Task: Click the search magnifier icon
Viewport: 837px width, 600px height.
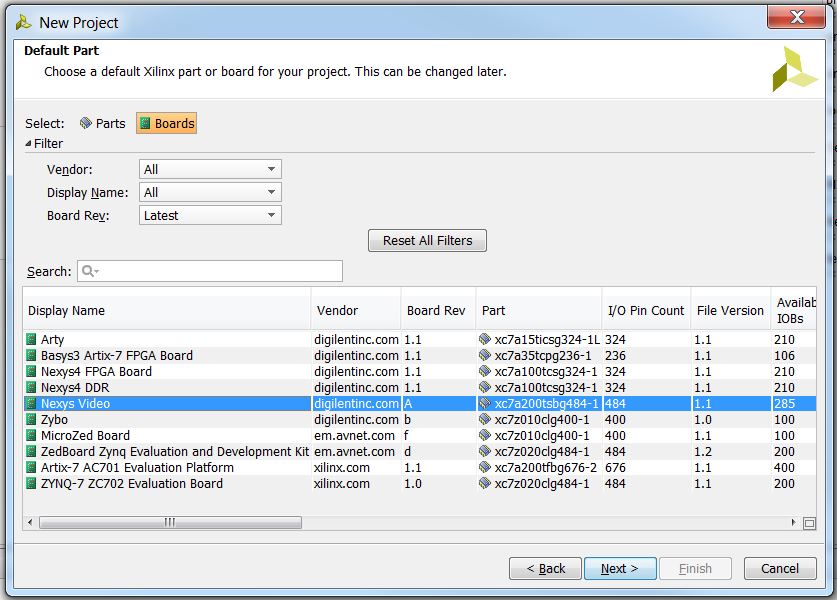Action: (90, 271)
